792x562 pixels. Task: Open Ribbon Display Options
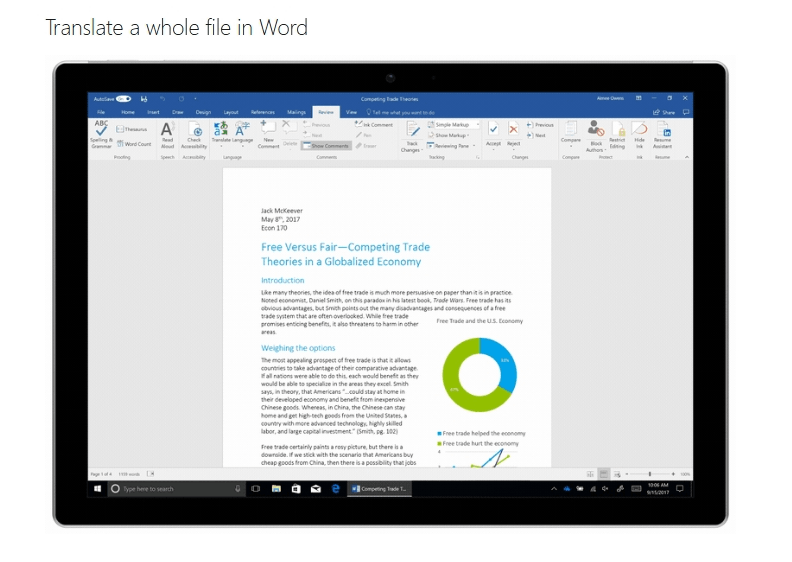638,98
